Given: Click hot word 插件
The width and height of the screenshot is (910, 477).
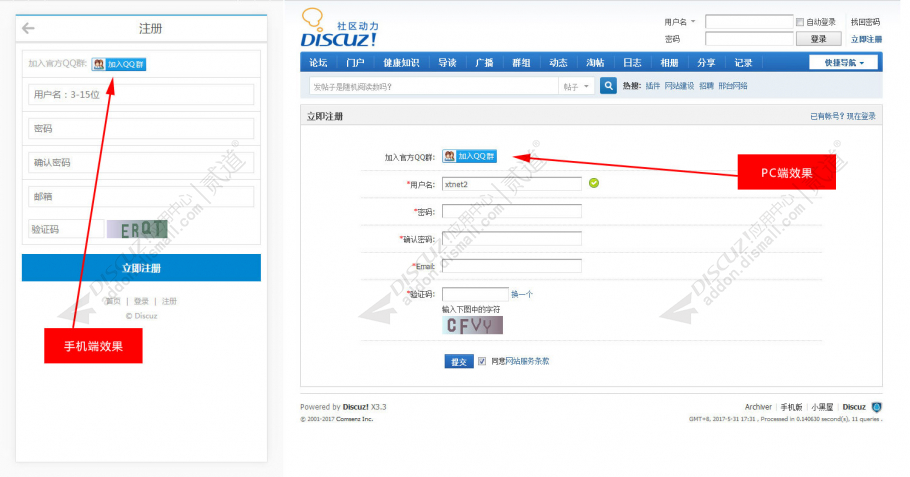Looking at the screenshot, I should 653,86.
